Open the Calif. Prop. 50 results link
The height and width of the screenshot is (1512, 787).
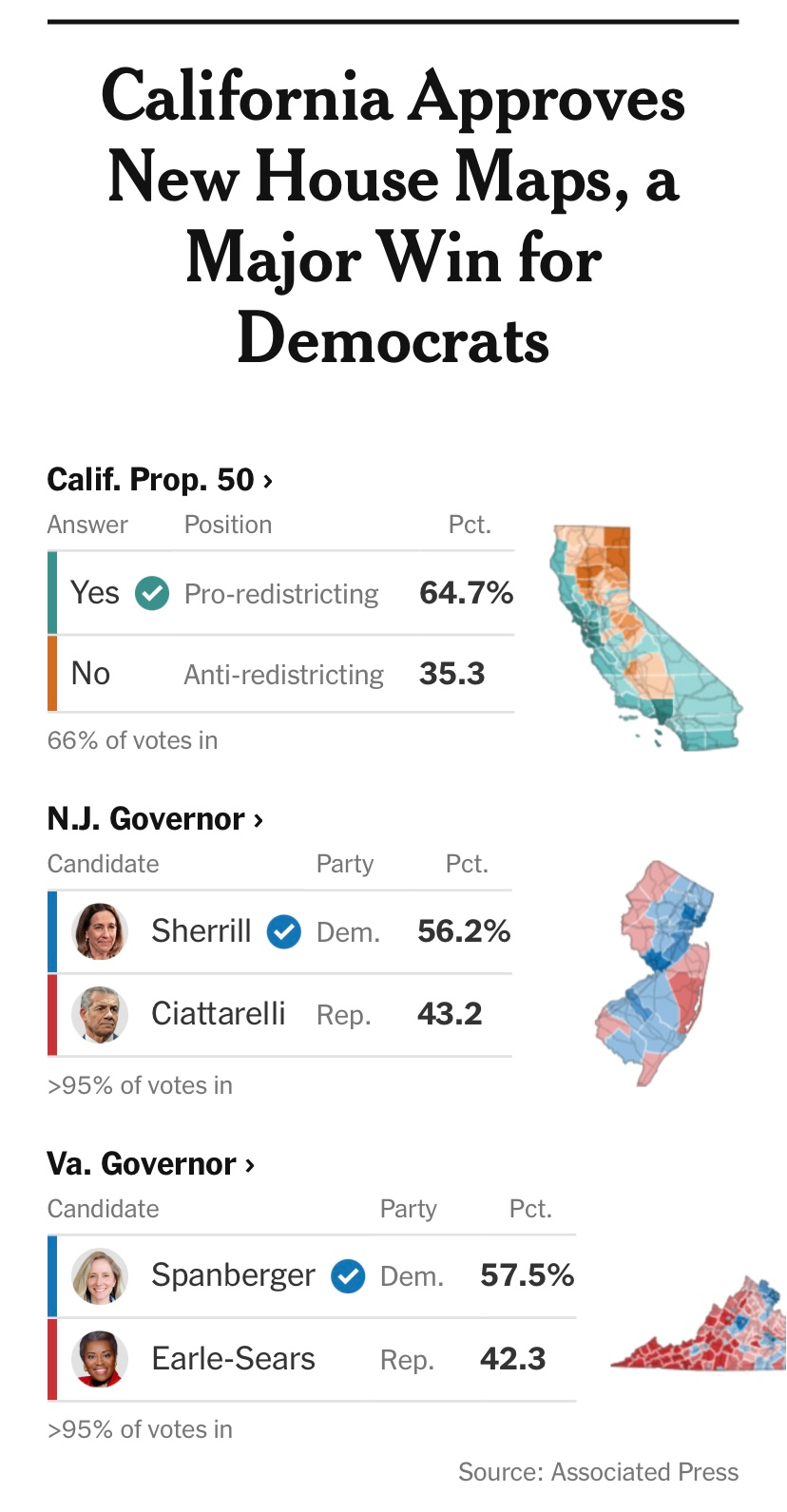[150, 480]
